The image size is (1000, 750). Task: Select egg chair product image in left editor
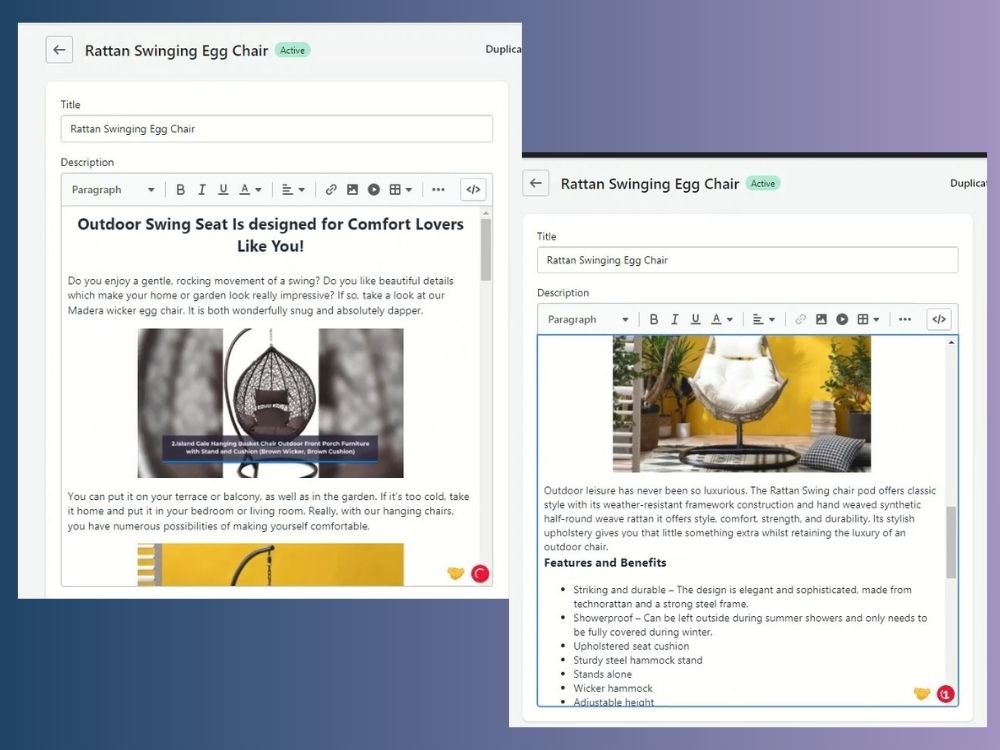[x=270, y=403]
